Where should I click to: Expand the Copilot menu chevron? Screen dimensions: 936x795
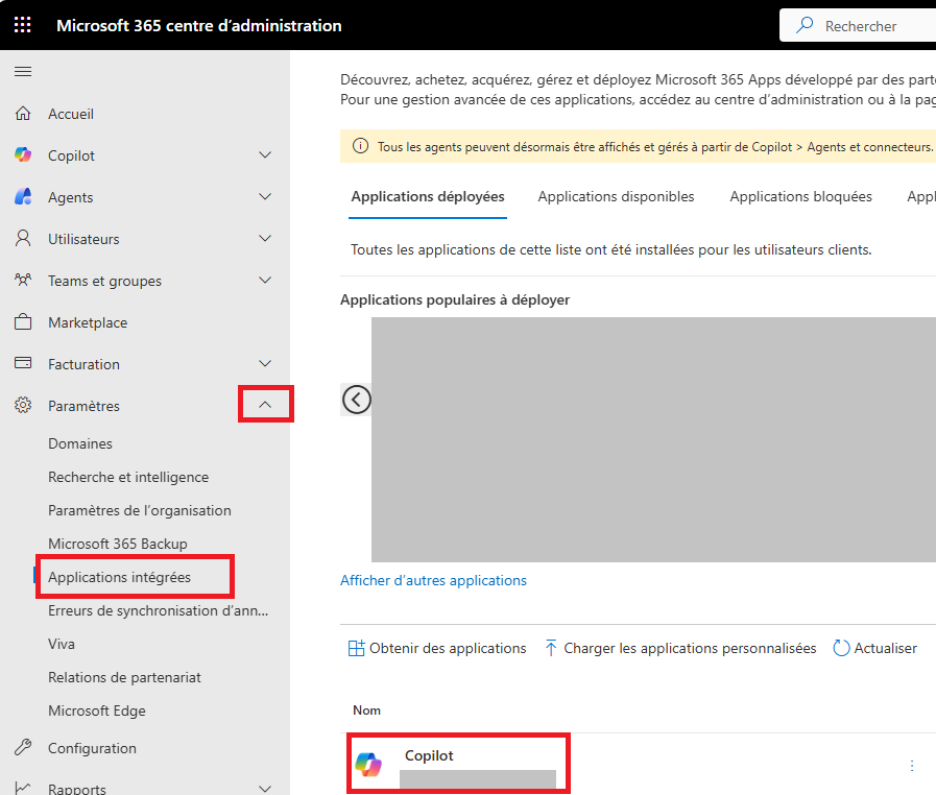265,155
